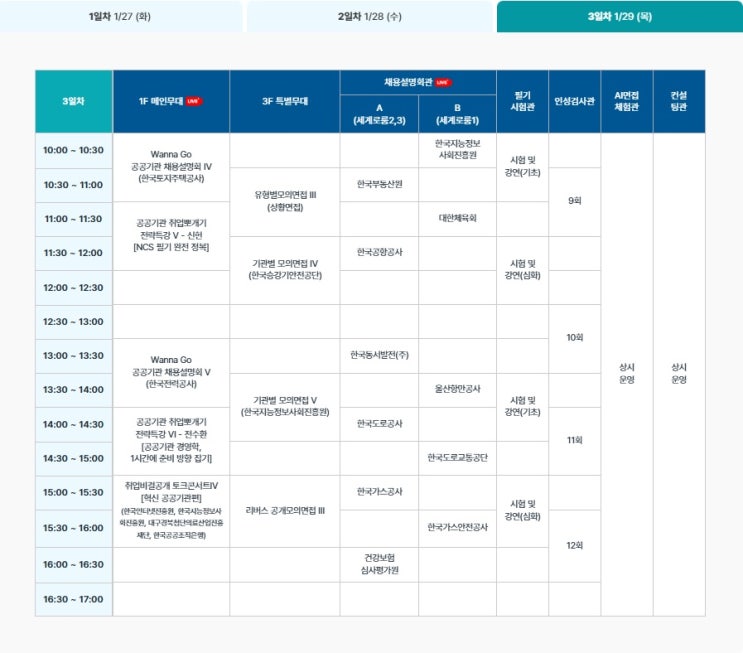This screenshot has width=743, height=653.
Task: Click 유형별모의면접 III (상황면접) cell
Action: tap(285, 201)
